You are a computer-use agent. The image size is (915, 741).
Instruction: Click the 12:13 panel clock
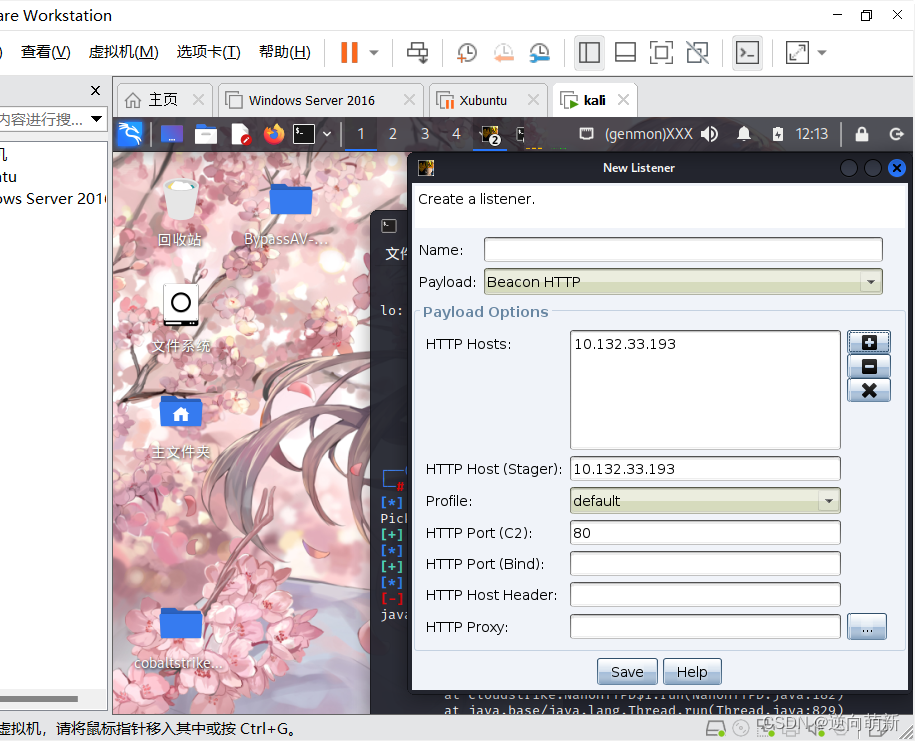click(x=812, y=134)
